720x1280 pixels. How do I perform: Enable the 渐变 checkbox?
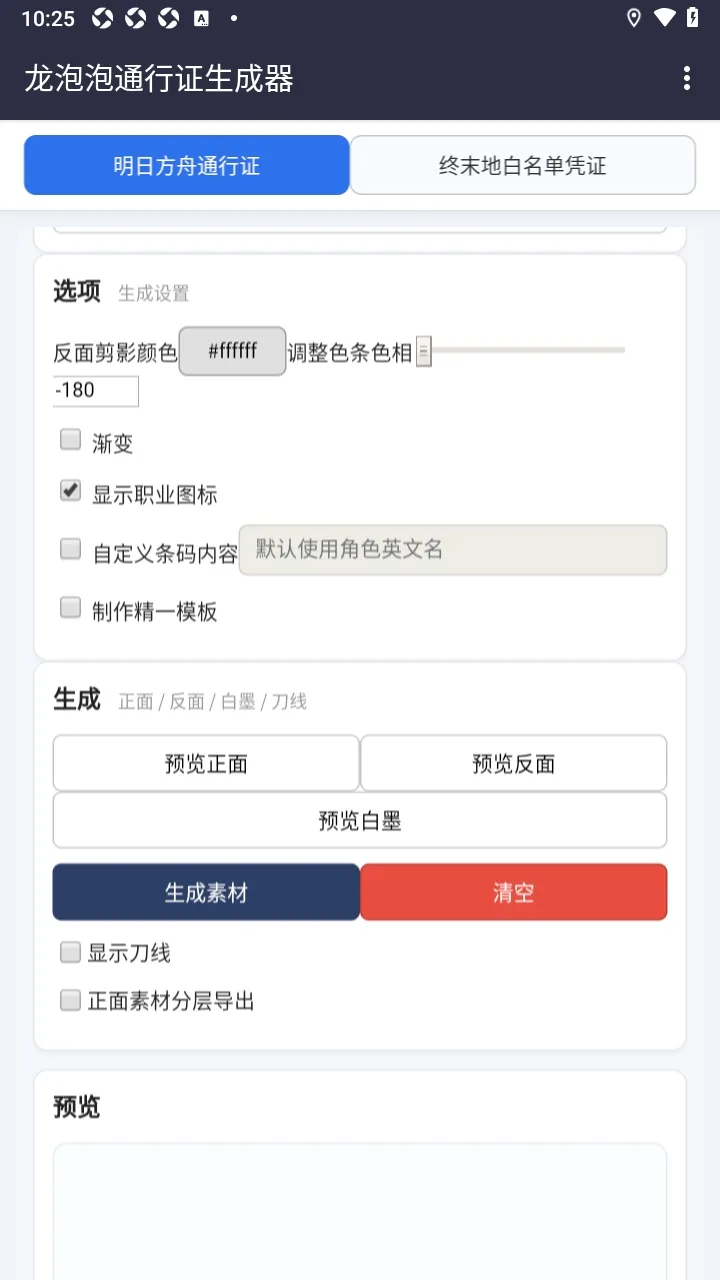pos(70,440)
